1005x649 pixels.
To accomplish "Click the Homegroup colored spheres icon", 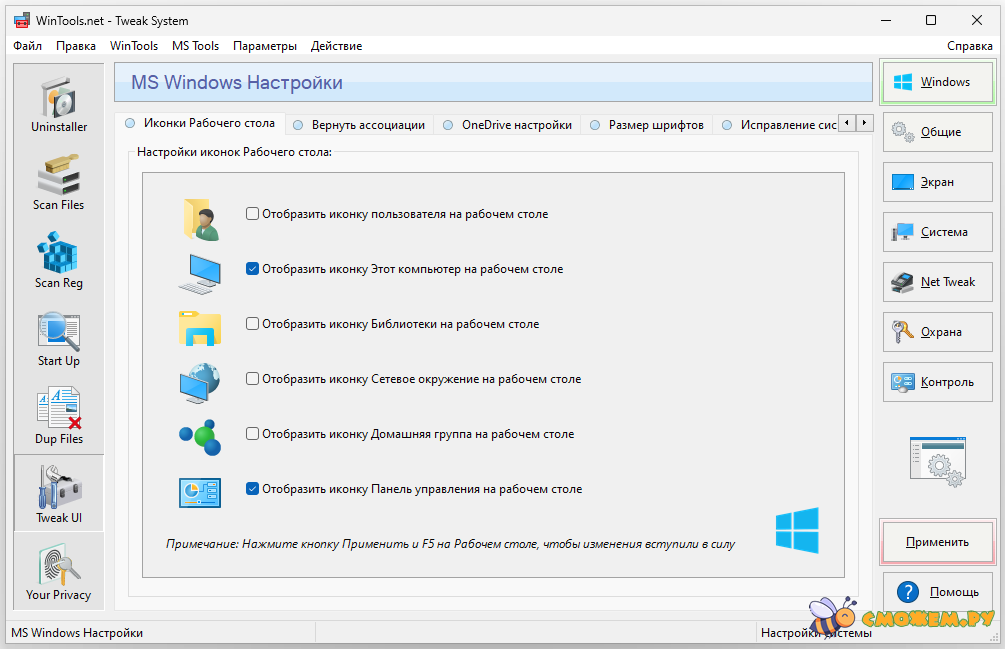I will pos(200,438).
